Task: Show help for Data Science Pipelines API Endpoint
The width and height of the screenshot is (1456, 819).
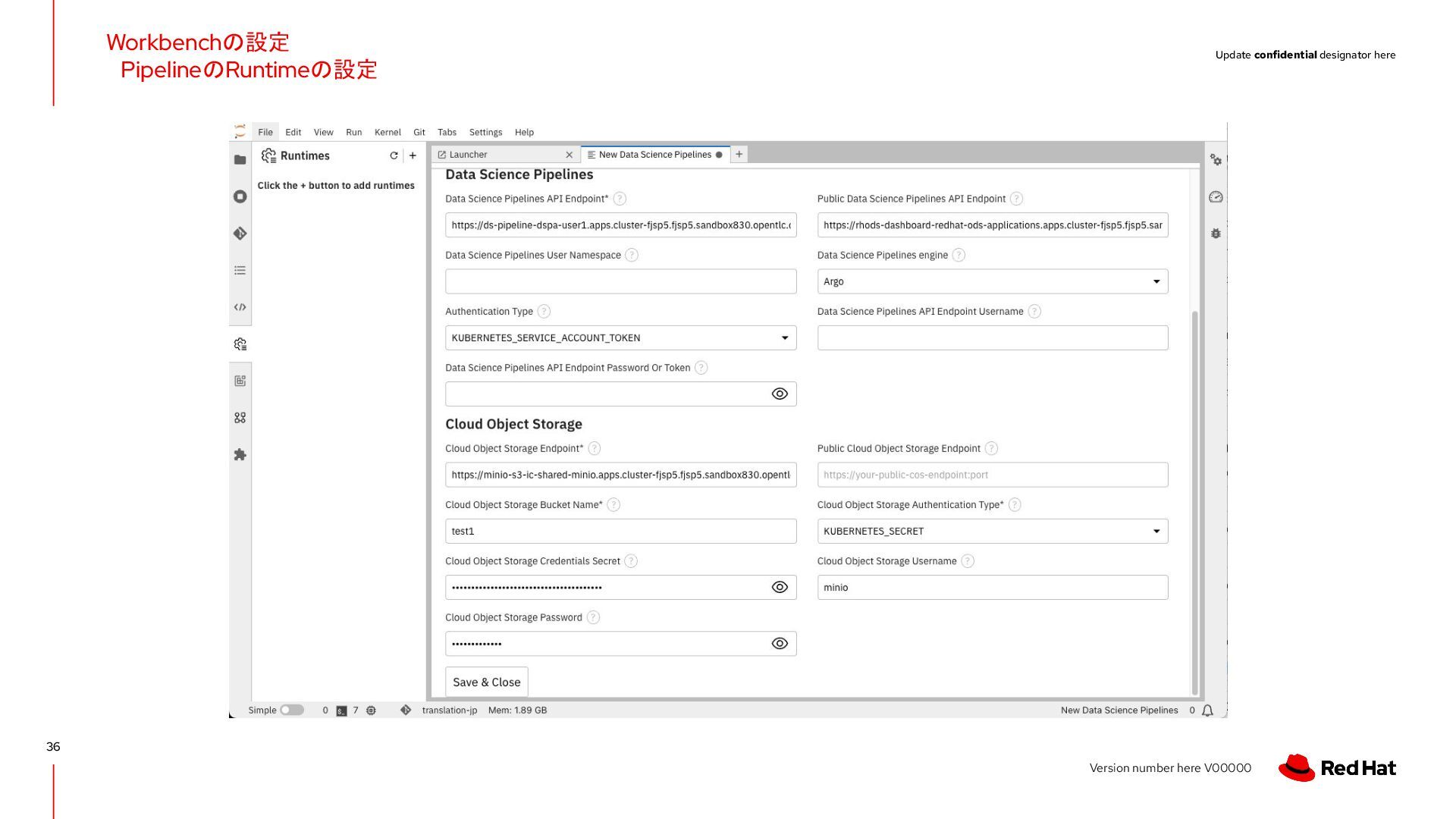Action: [x=620, y=199]
